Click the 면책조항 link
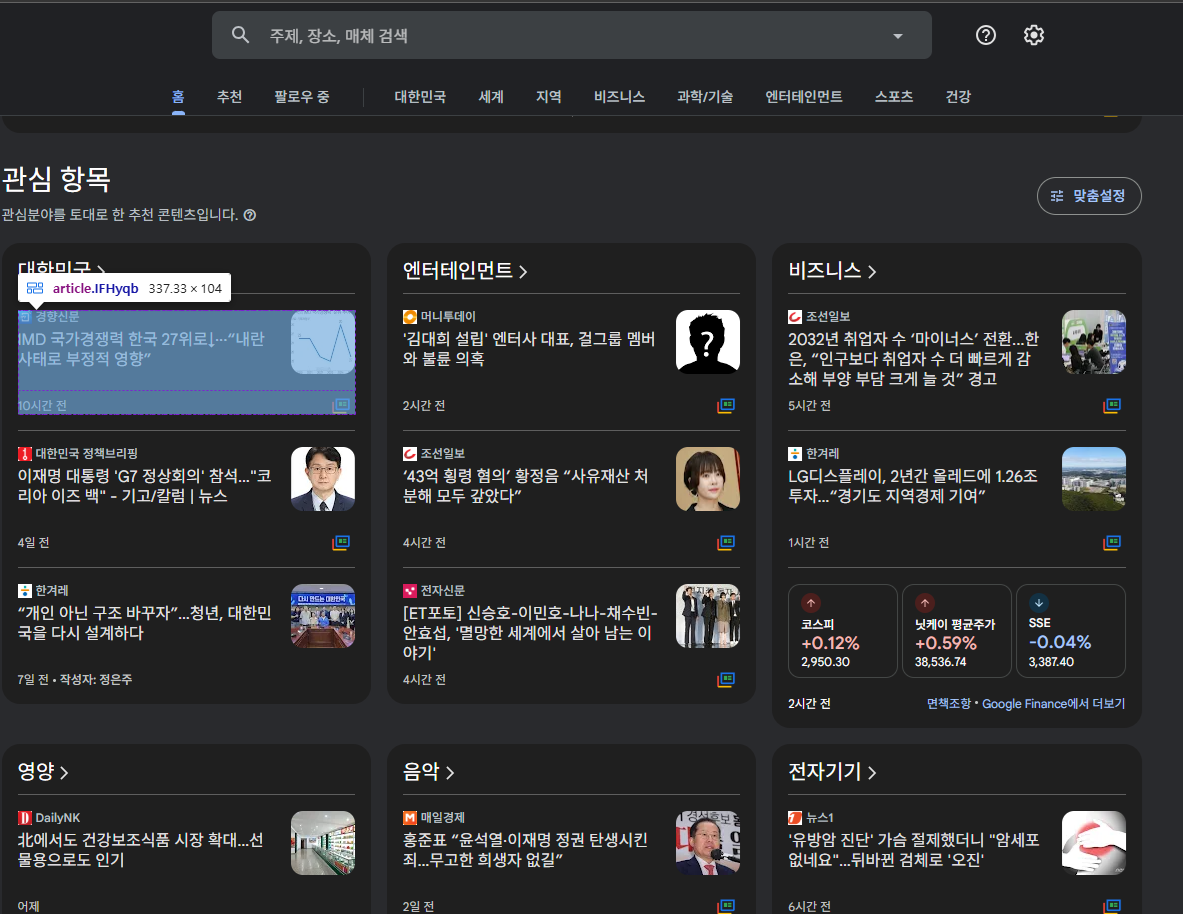This screenshot has width=1183, height=914. 949,703
